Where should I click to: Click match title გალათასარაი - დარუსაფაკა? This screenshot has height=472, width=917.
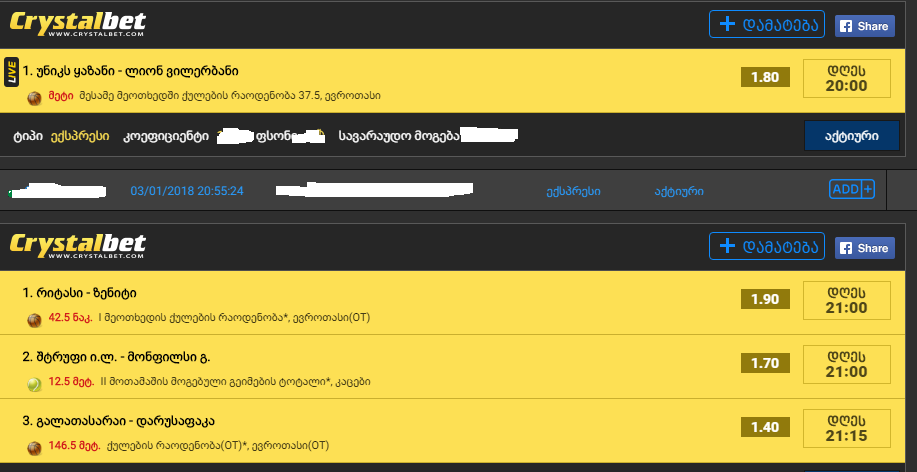[x=119, y=421]
